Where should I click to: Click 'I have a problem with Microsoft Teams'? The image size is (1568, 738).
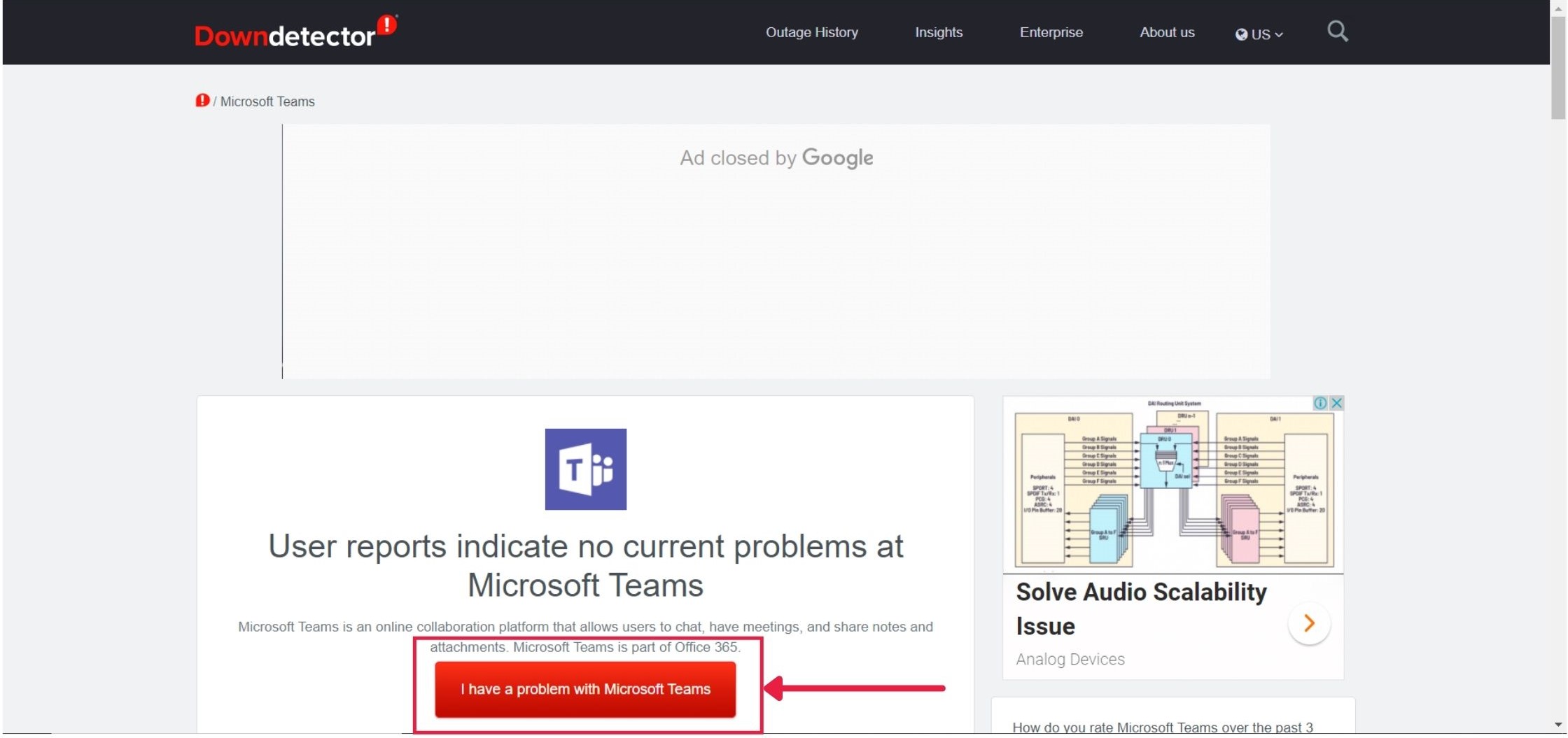(x=587, y=689)
